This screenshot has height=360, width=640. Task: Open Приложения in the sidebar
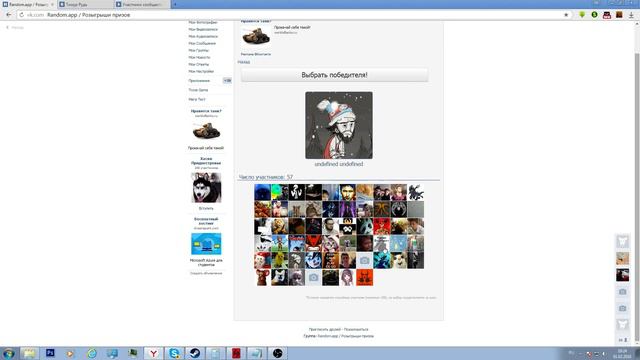point(199,81)
